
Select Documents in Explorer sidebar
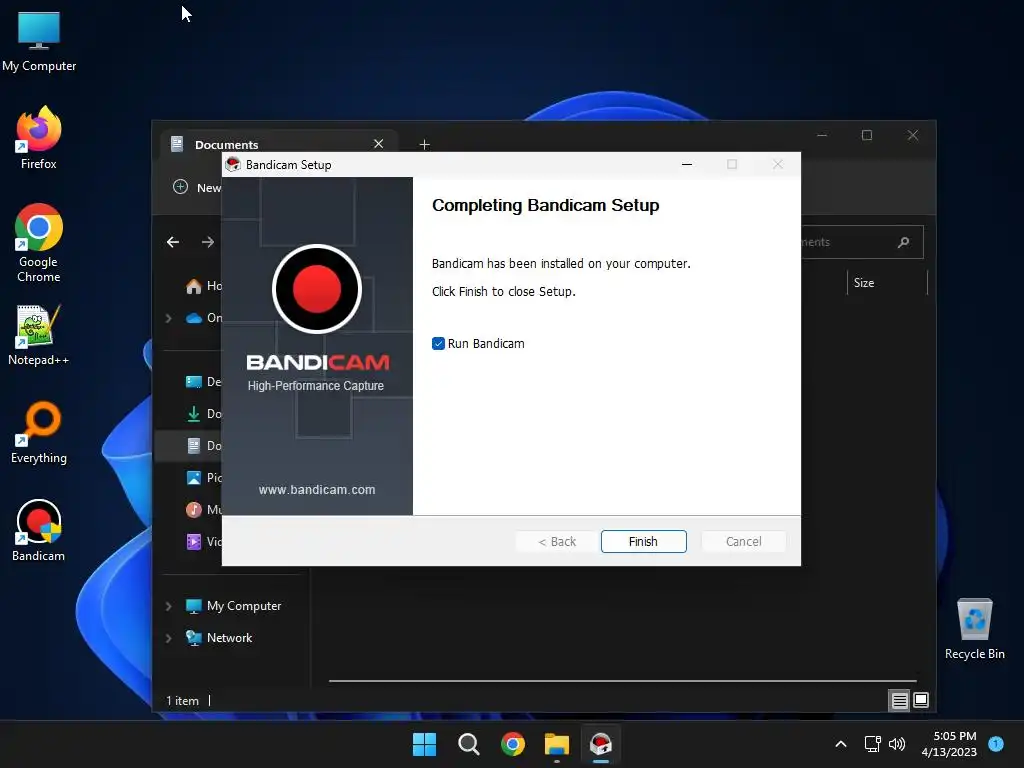click(x=204, y=446)
